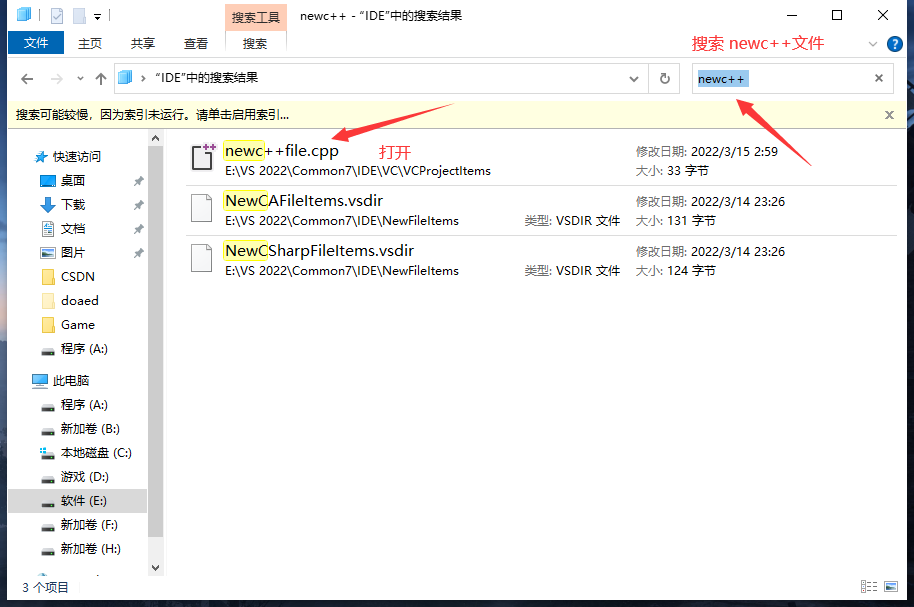
Task: Clear the newc++ search text
Action: [x=879, y=78]
